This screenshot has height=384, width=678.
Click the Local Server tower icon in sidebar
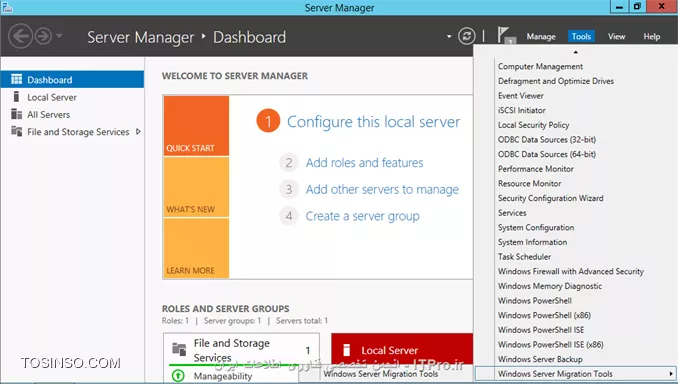pos(16,96)
